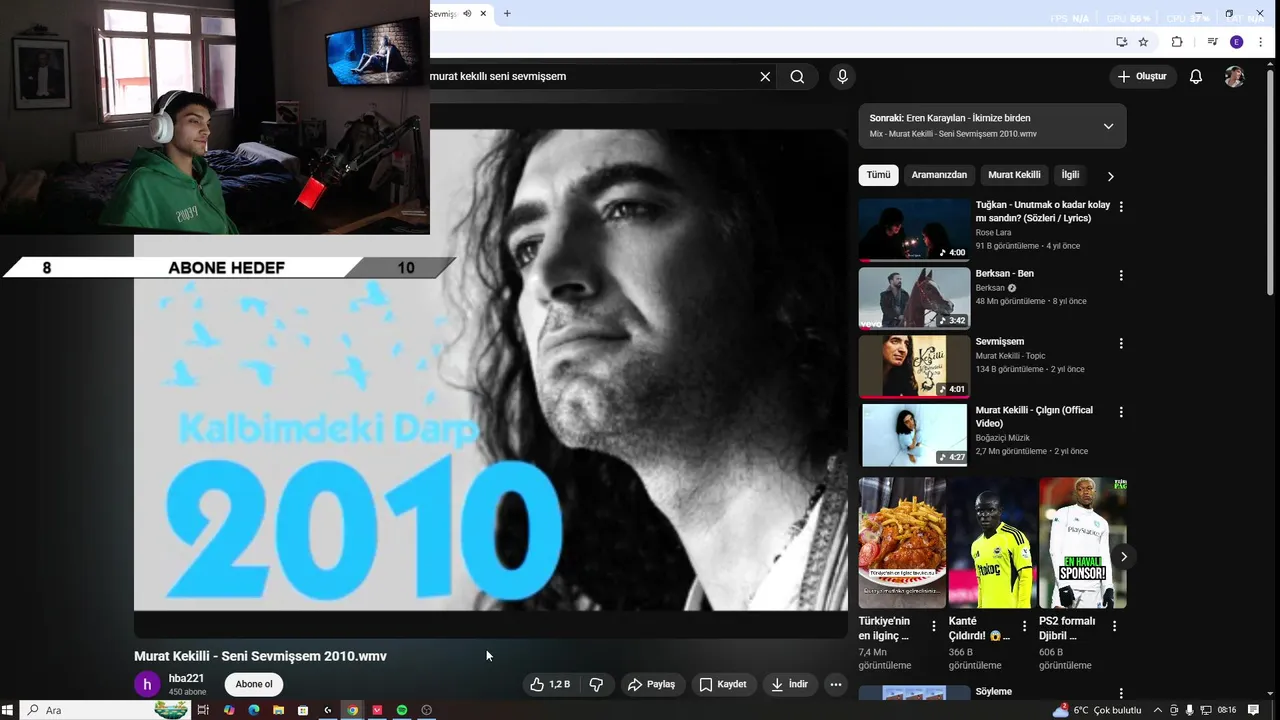
Task: Show more filter chips with arrow
Action: click(x=1110, y=176)
